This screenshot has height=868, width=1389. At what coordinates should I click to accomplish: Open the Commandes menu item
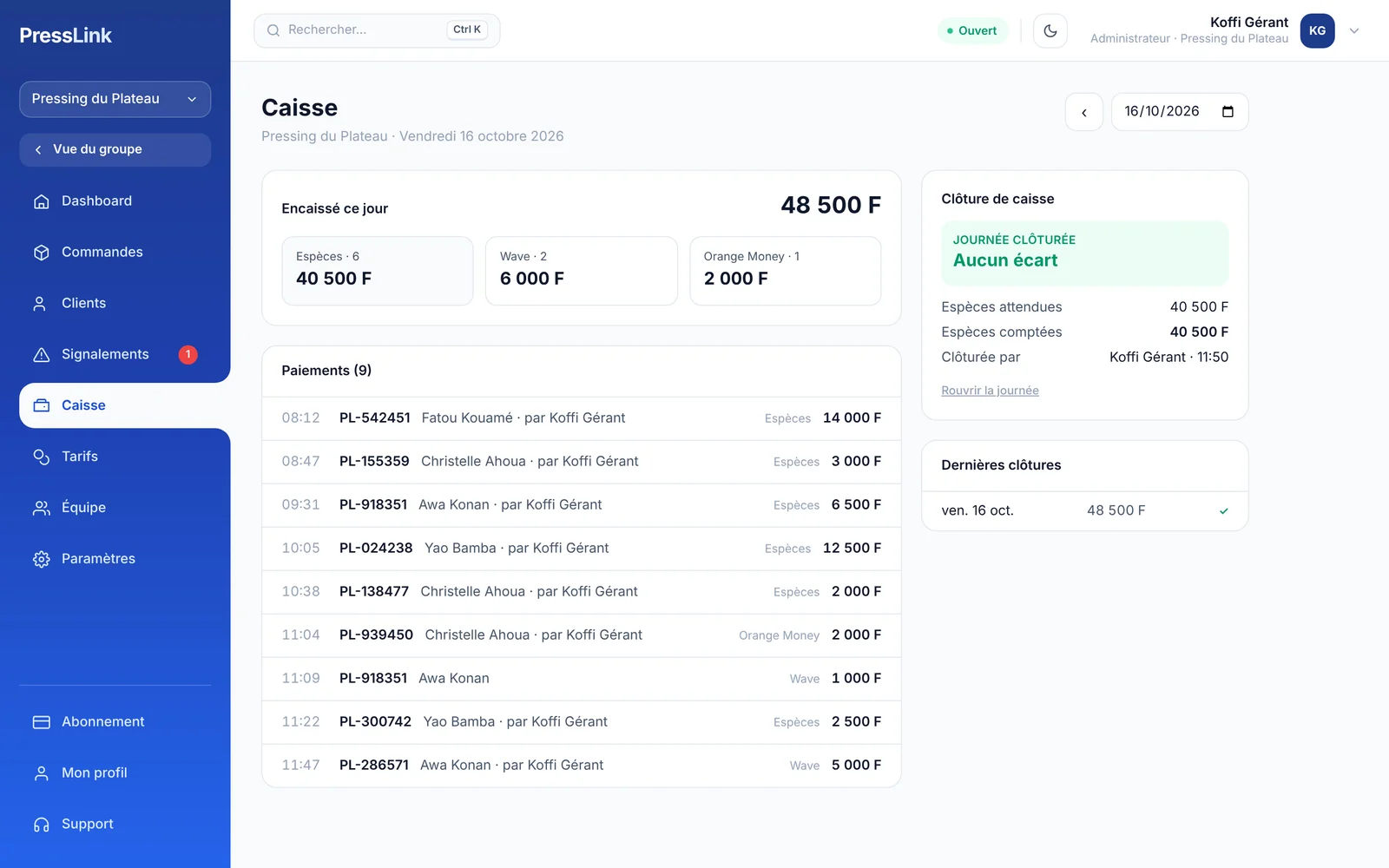click(115, 253)
